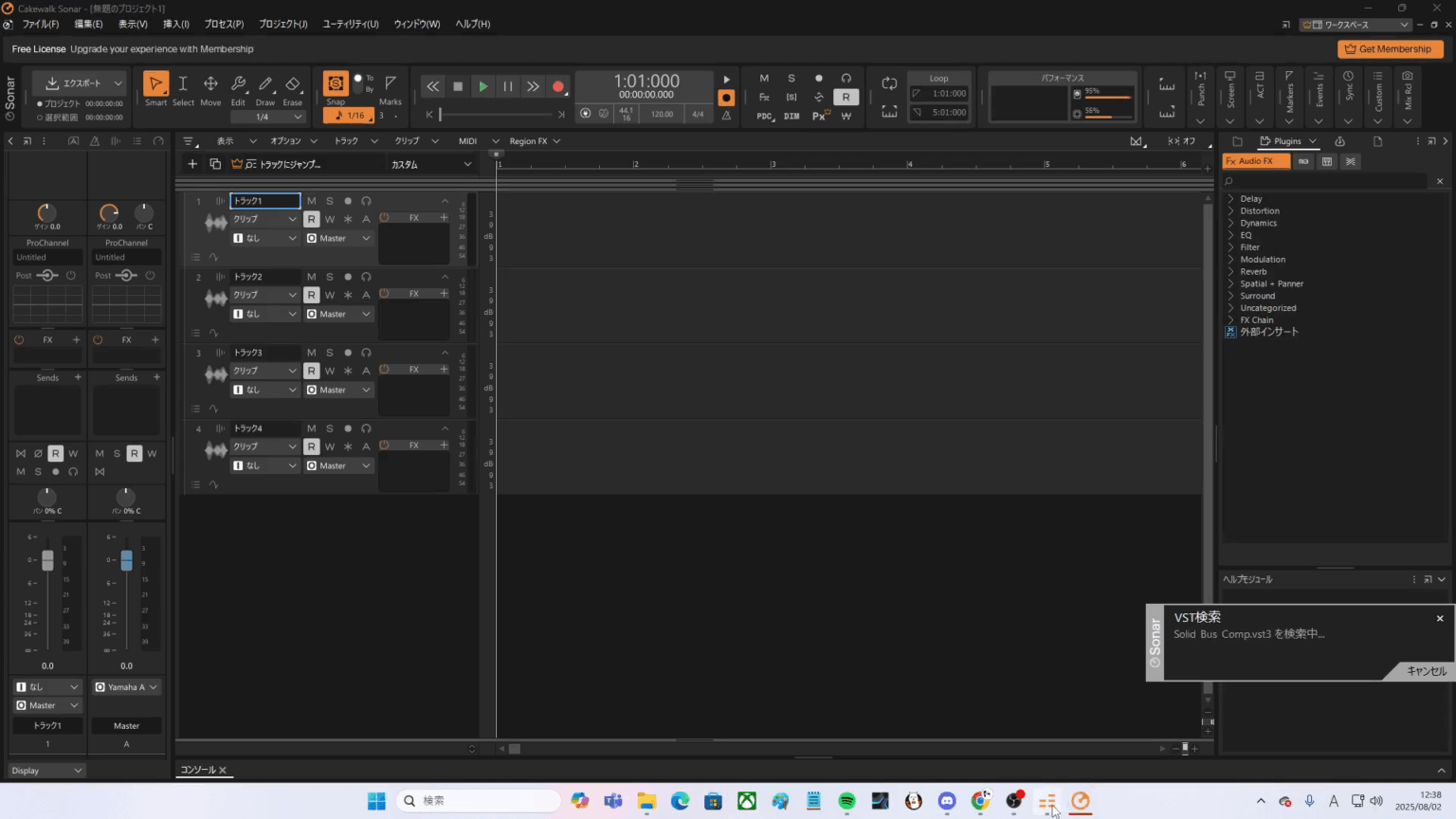Enable the metronome
The image size is (1456, 819).
726,114
